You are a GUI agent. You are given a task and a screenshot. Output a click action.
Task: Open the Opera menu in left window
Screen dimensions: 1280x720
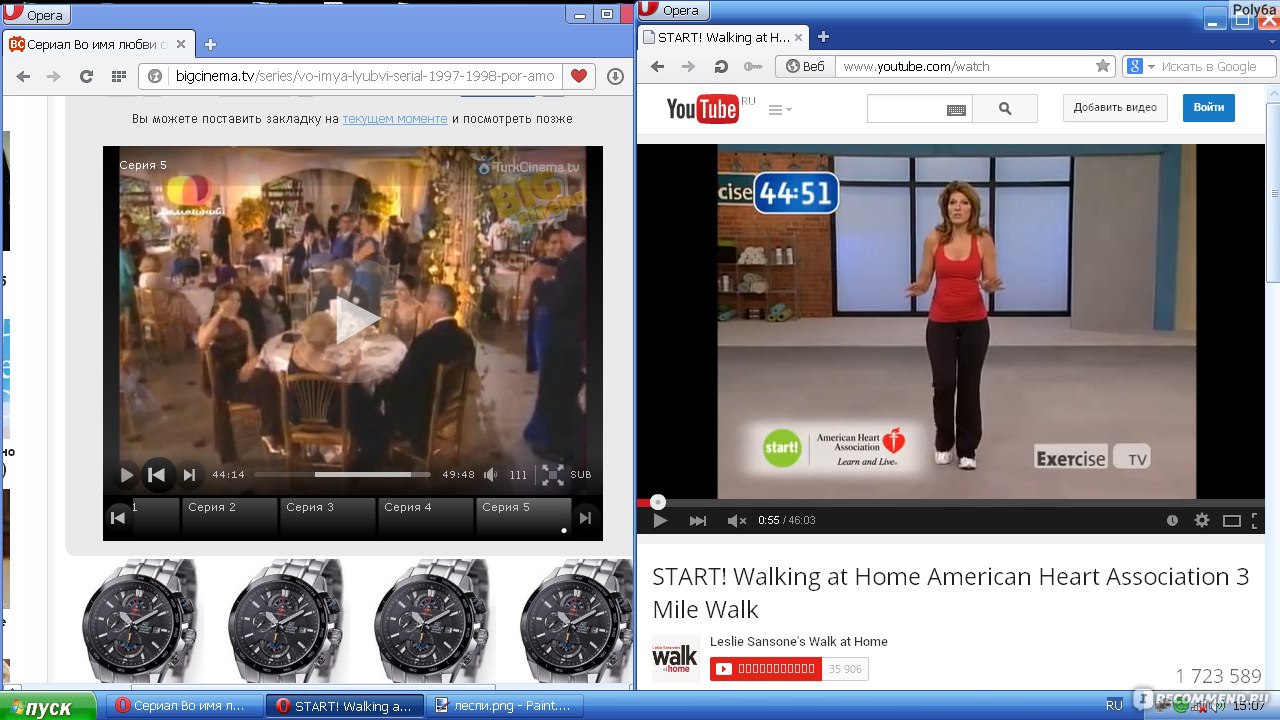(x=36, y=14)
